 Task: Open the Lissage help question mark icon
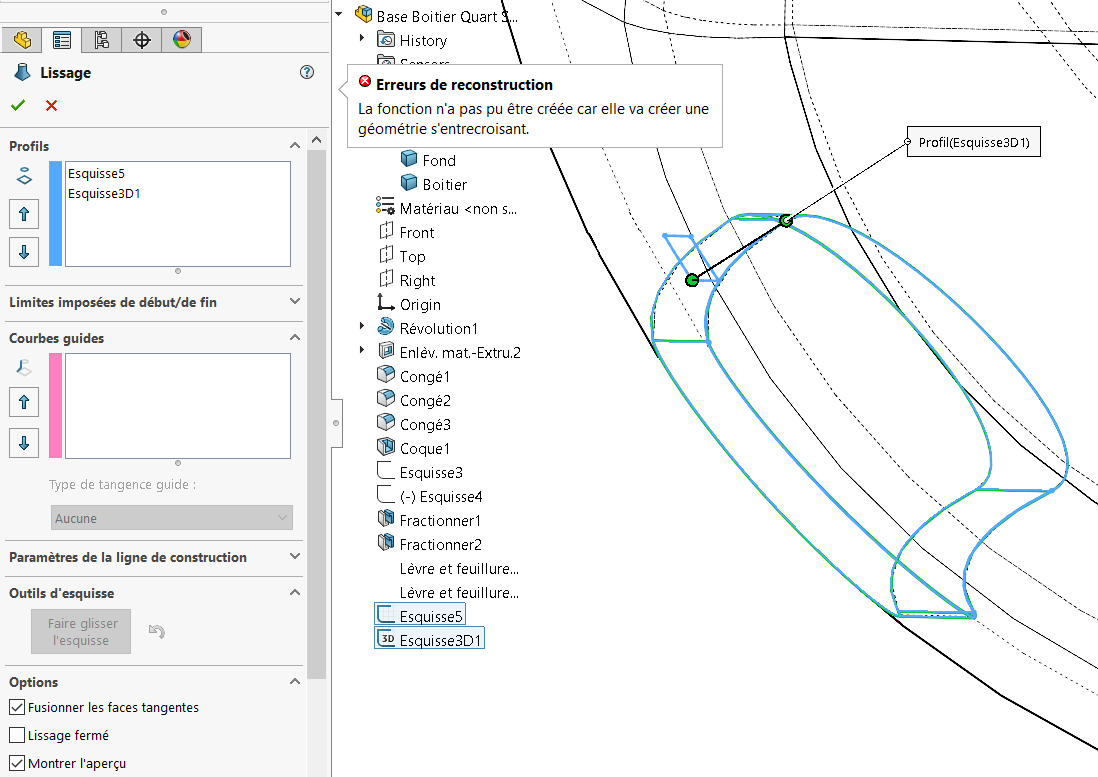click(307, 72)
